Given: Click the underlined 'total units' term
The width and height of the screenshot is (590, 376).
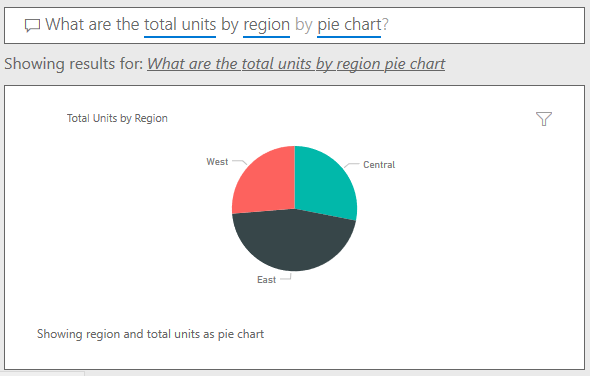Looking at the screenshot, I should point(180,25).
